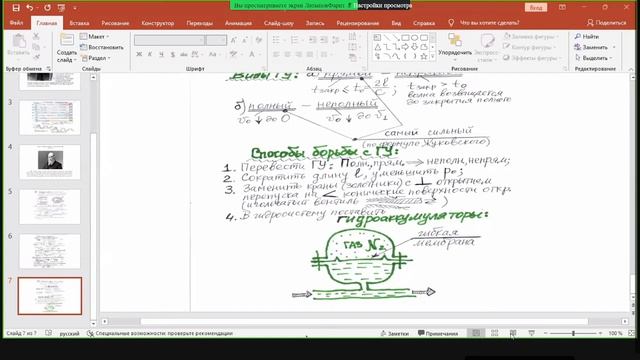Click the numbered list icon
640x360 pixels.
click(294, 40)
